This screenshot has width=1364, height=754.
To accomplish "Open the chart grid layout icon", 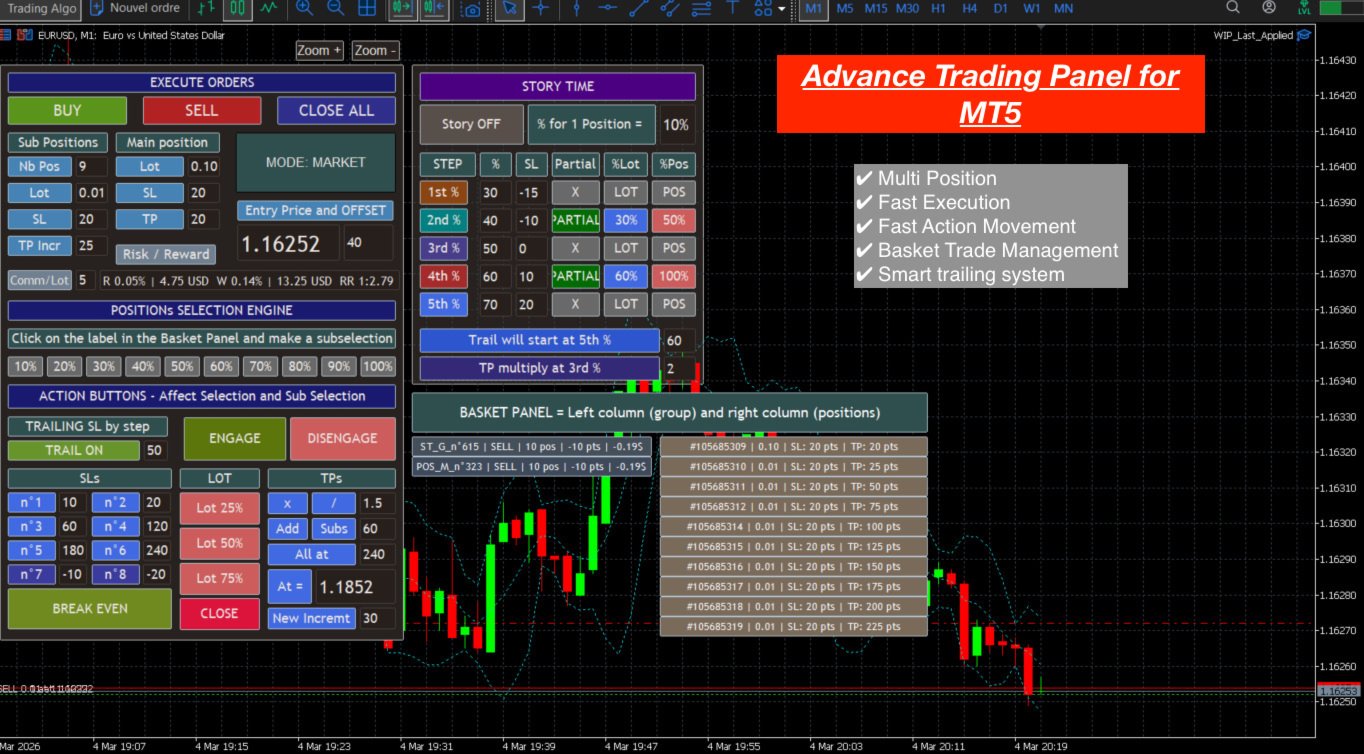I will pos(367,8).
